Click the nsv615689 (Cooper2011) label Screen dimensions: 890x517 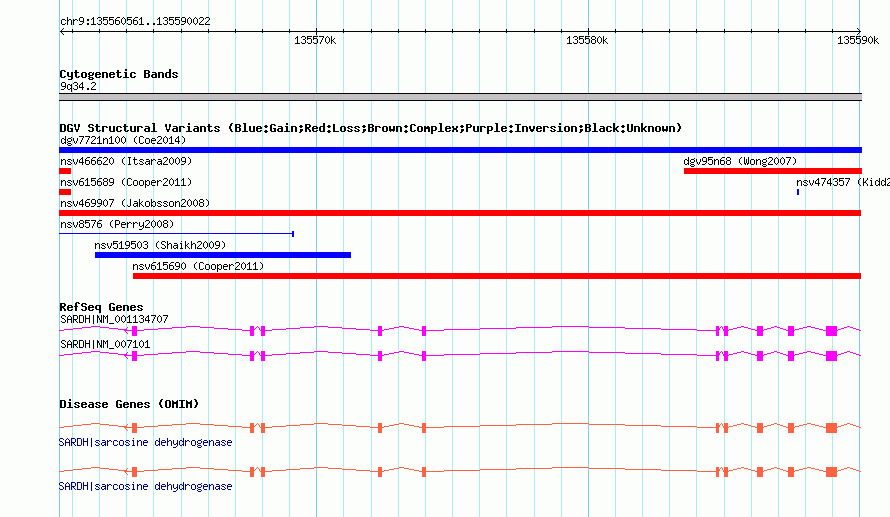pyautogui.click(x=126, y=182)
